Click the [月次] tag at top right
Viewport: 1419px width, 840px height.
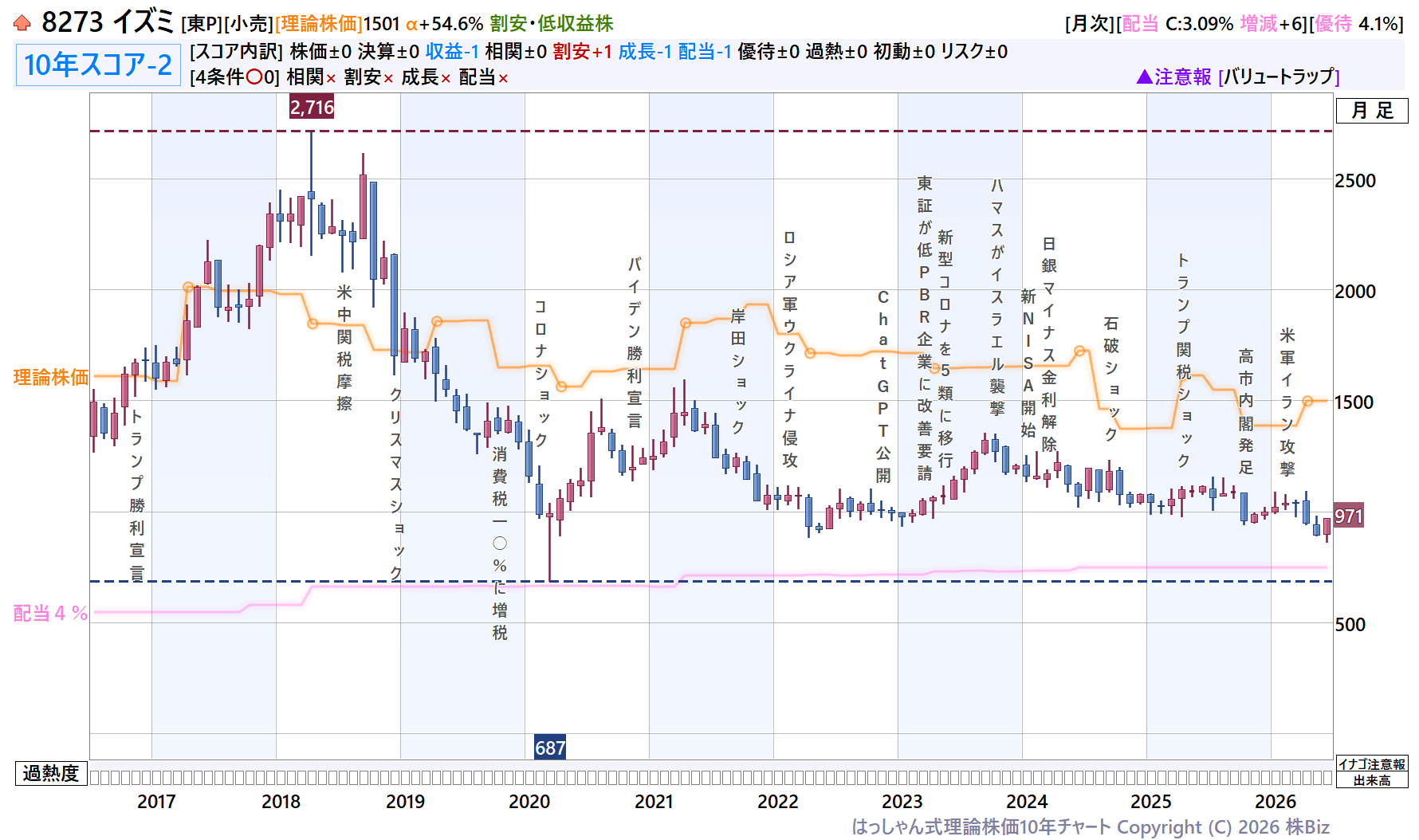1090,24
